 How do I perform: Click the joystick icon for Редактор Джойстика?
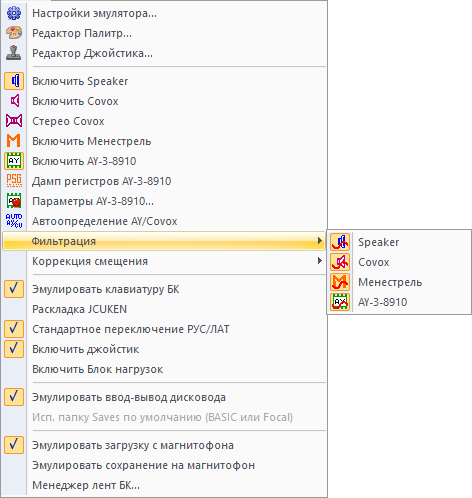coord(14,53)
